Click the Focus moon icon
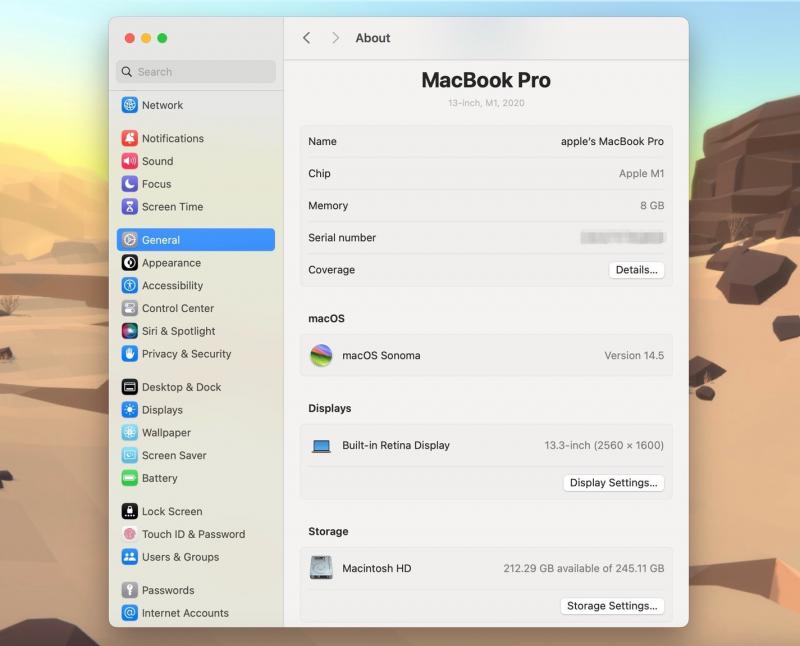This screenshot has height=646, width=800. point(130,184)
